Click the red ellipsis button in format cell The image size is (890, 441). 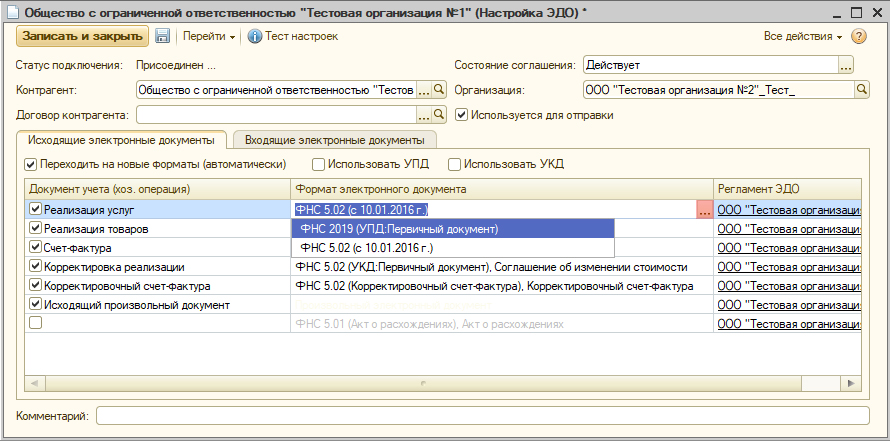click(704, 210)
